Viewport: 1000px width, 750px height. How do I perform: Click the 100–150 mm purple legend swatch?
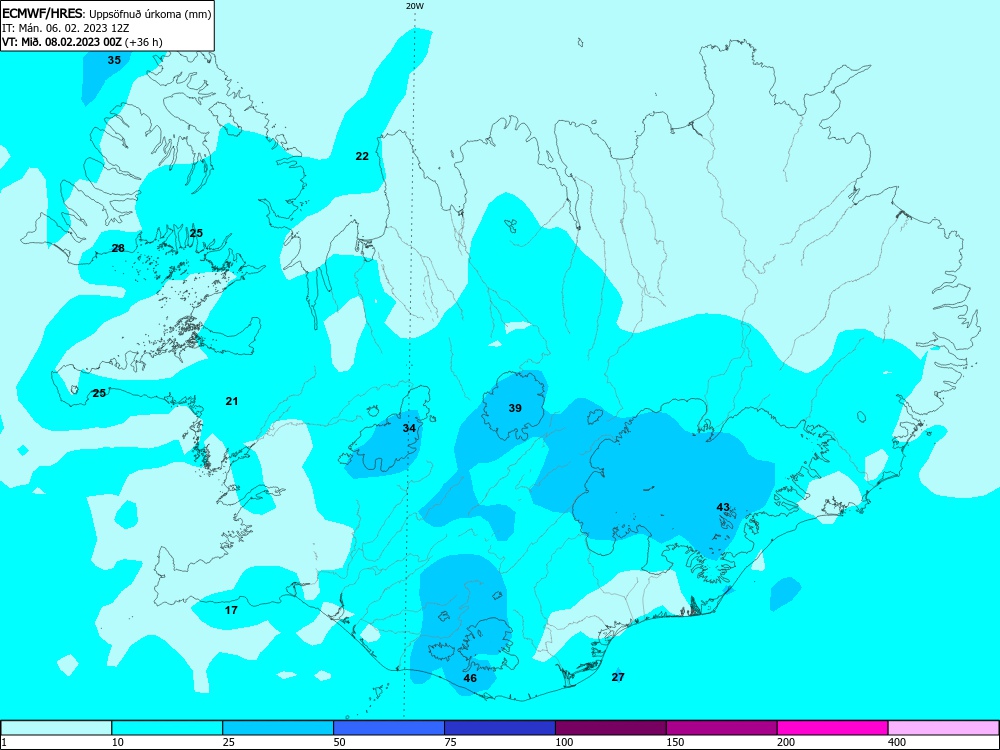click(x=611, y=728)
